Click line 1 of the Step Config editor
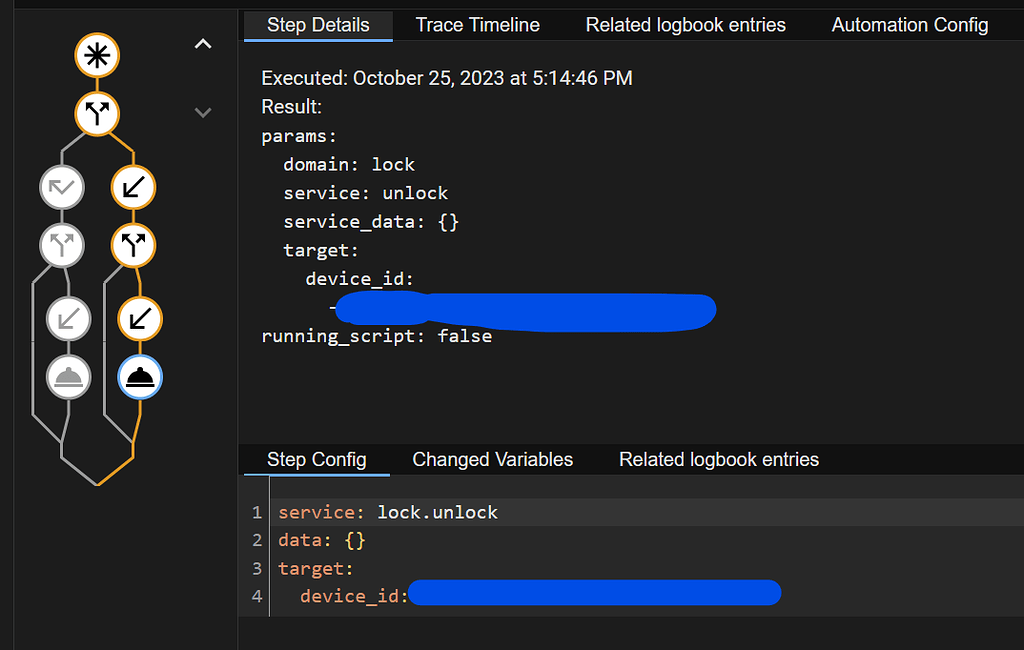The height and width of the screenshot is (650, 1024). tap(387, 512)
